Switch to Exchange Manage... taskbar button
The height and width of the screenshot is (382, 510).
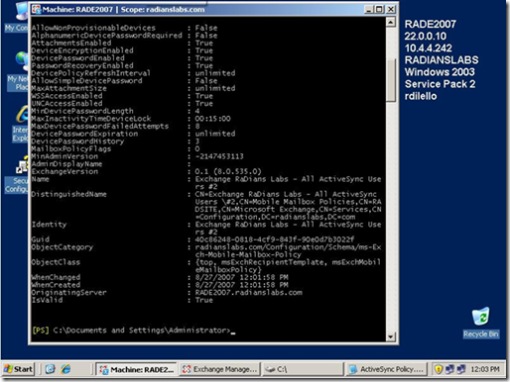(220, 369)
